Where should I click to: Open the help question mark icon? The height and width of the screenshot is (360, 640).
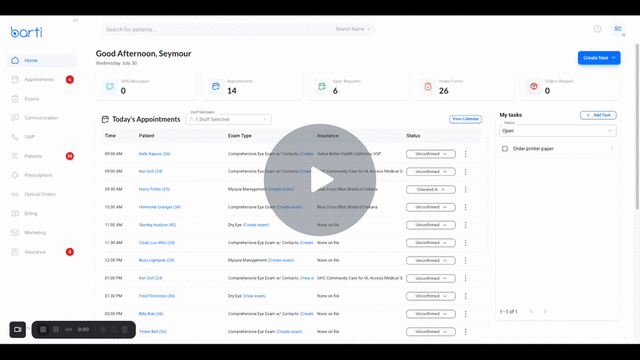coord(598,29)
